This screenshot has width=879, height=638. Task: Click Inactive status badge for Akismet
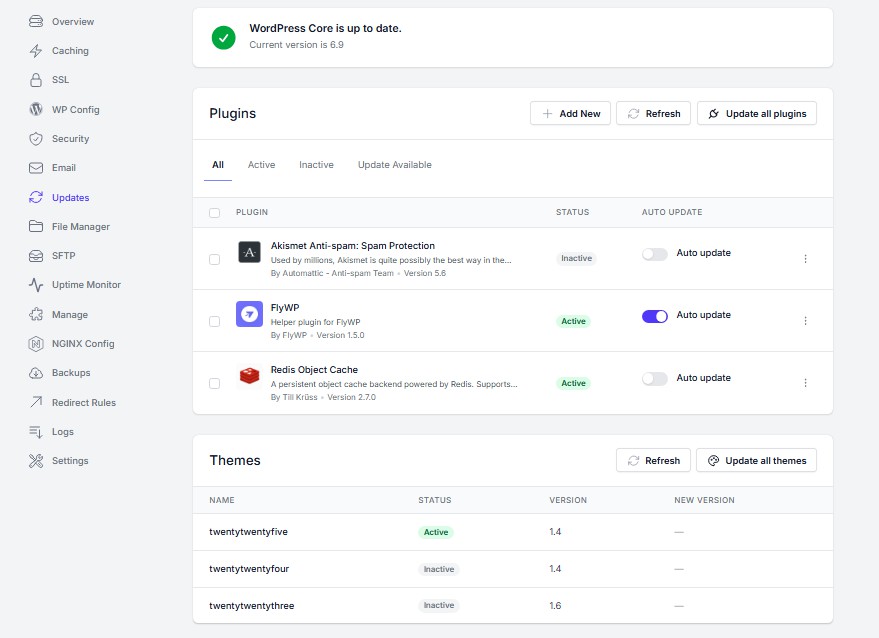576,258
